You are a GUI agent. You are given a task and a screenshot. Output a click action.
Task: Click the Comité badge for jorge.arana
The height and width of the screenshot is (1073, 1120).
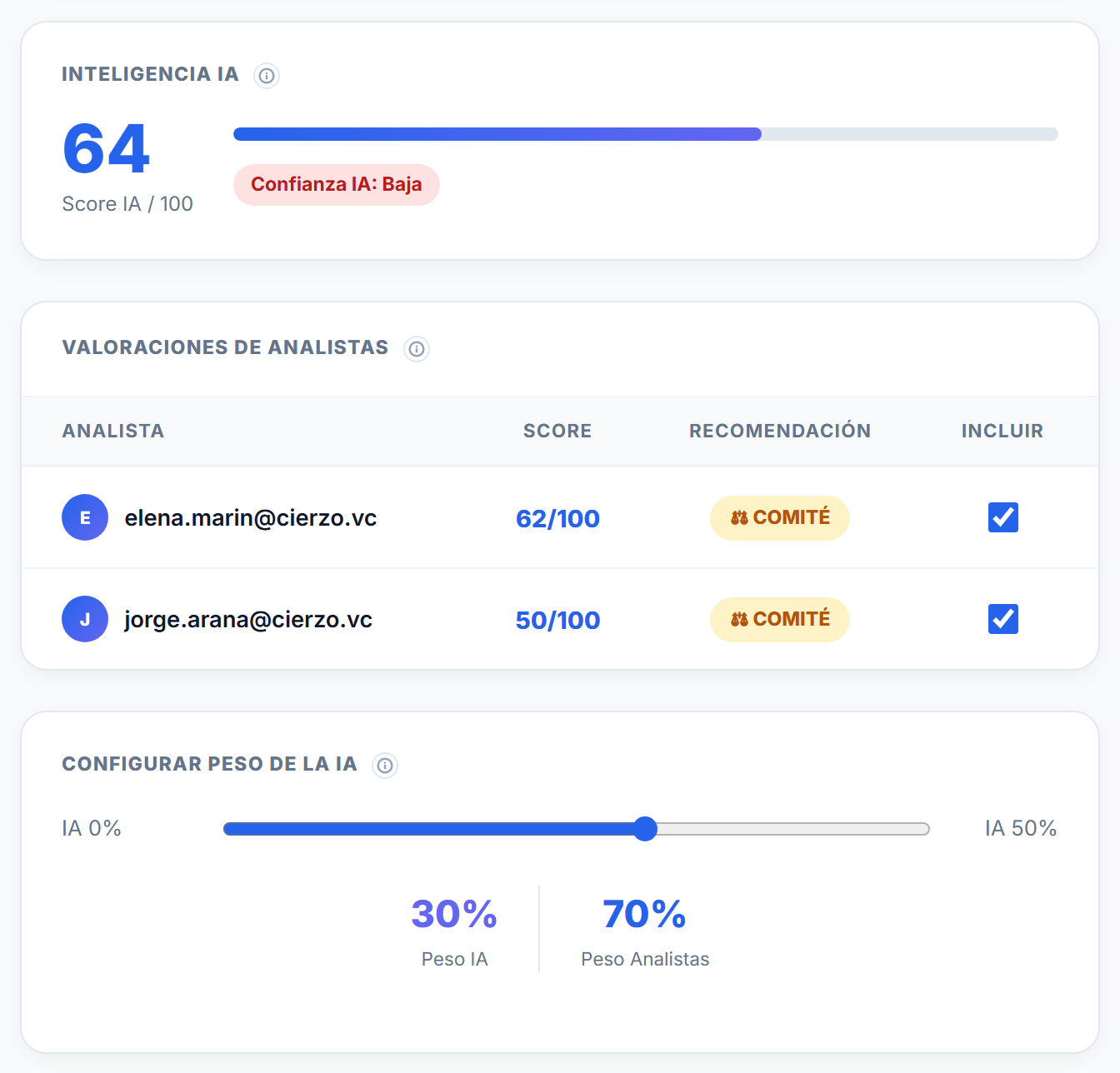[x=780, y=620]
